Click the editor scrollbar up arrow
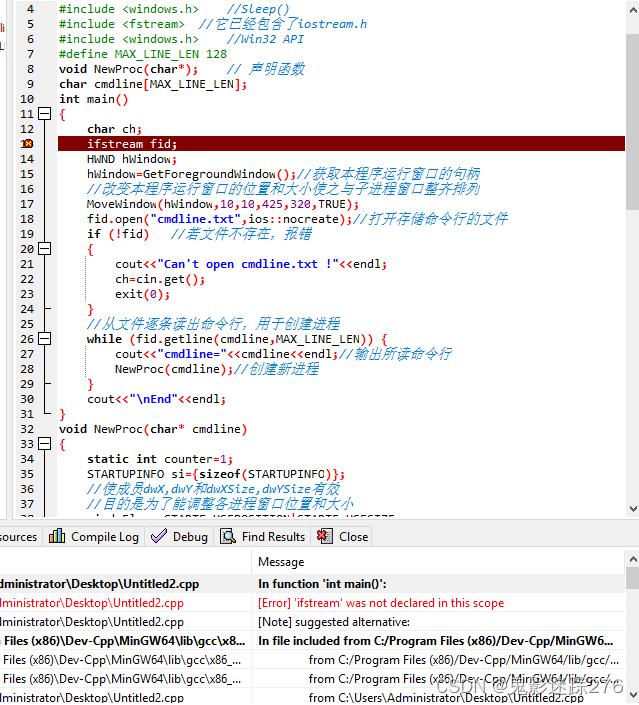Screen dimensions: 639x705 [633, 10]
